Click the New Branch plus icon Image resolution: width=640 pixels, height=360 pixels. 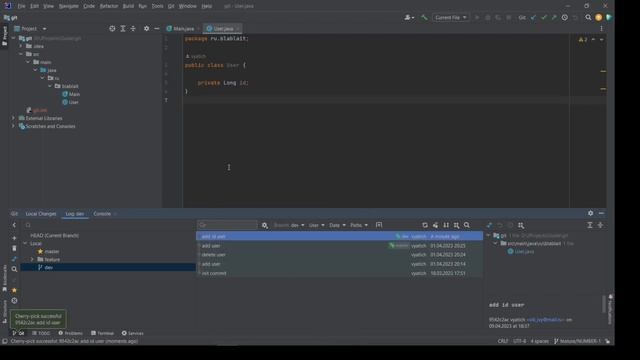[14, 238]
